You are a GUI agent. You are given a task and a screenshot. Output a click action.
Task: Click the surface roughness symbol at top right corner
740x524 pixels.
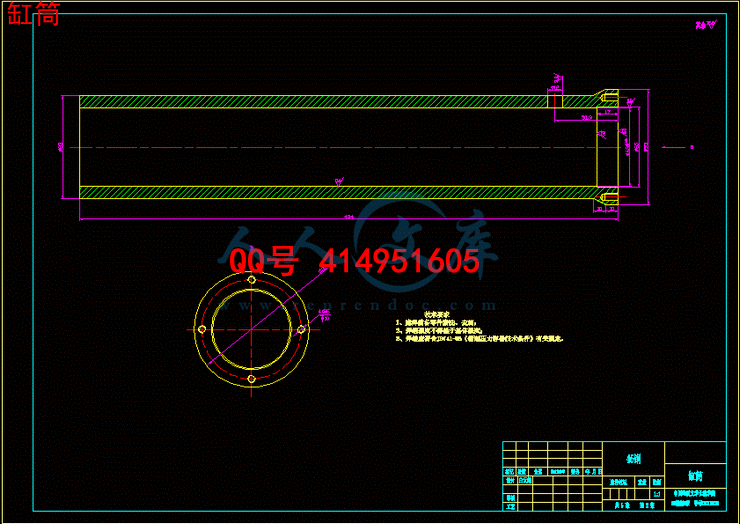[x=706, y=24]
